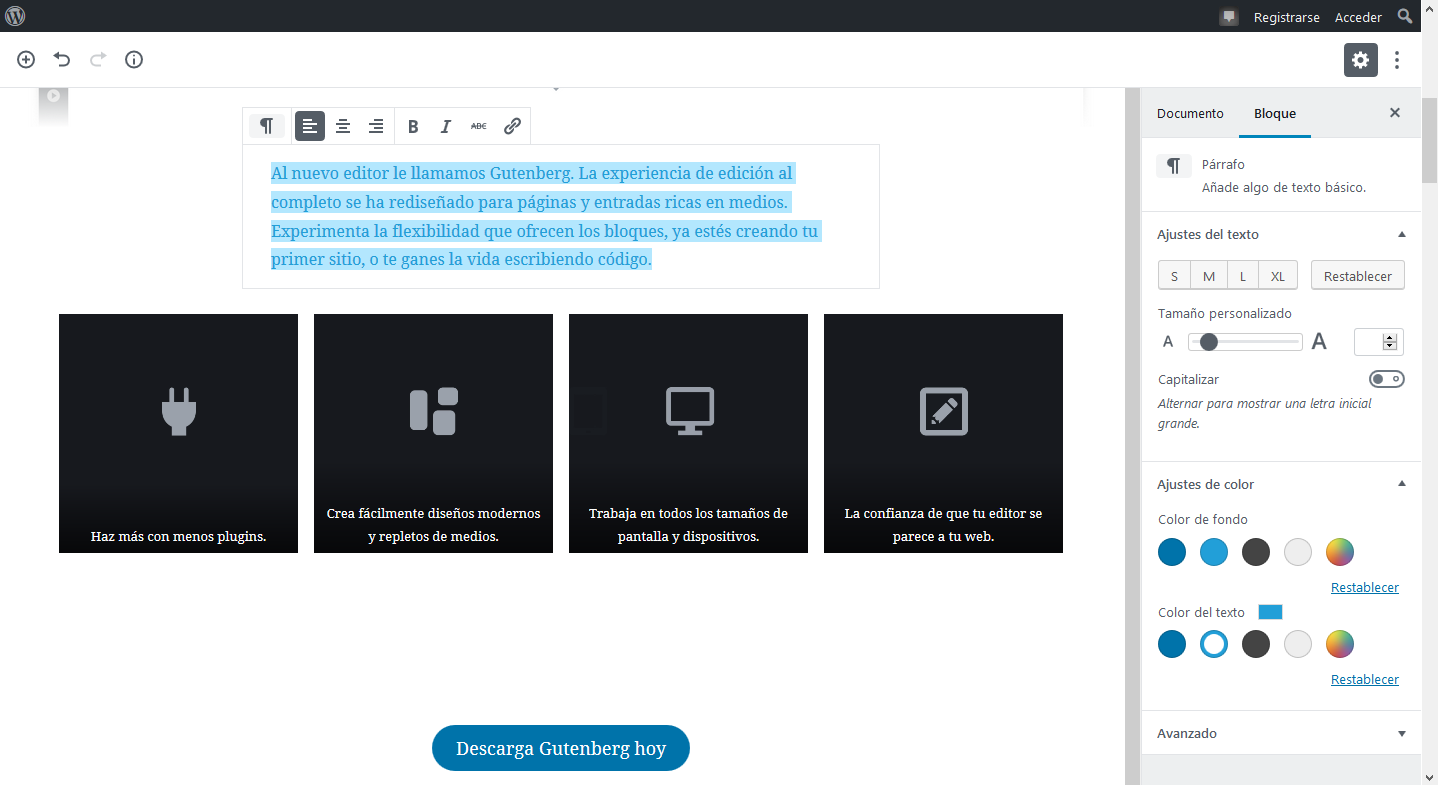Align text center
Screen dimensions: 1440x785
point(343,126)
